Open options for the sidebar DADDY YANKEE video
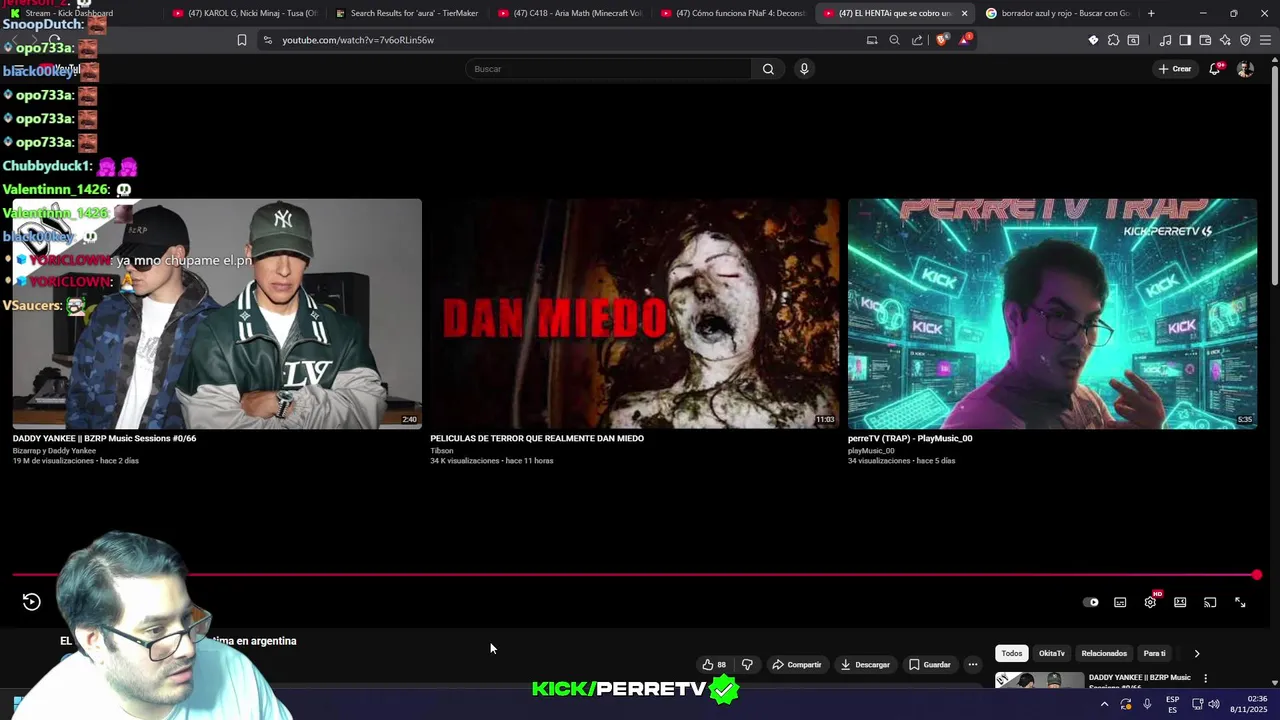This screenshot has width=1280, height=720. coord(1205,678)
